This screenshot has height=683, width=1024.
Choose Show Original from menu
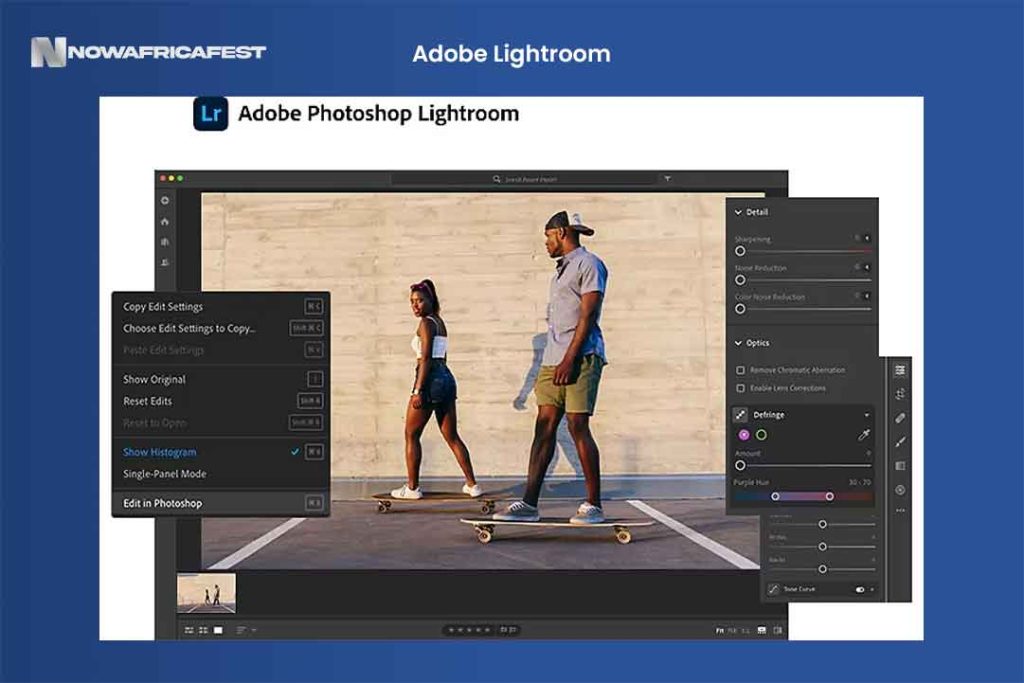220,379
